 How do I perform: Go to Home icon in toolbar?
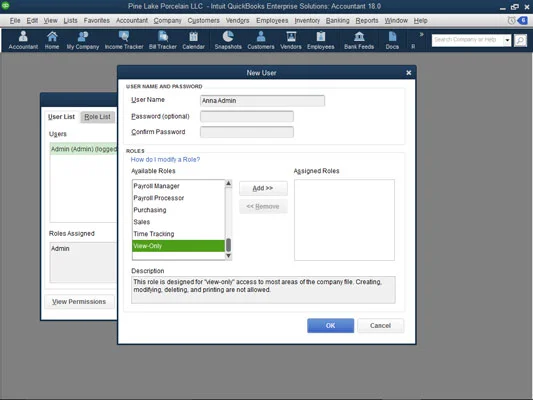52,40
